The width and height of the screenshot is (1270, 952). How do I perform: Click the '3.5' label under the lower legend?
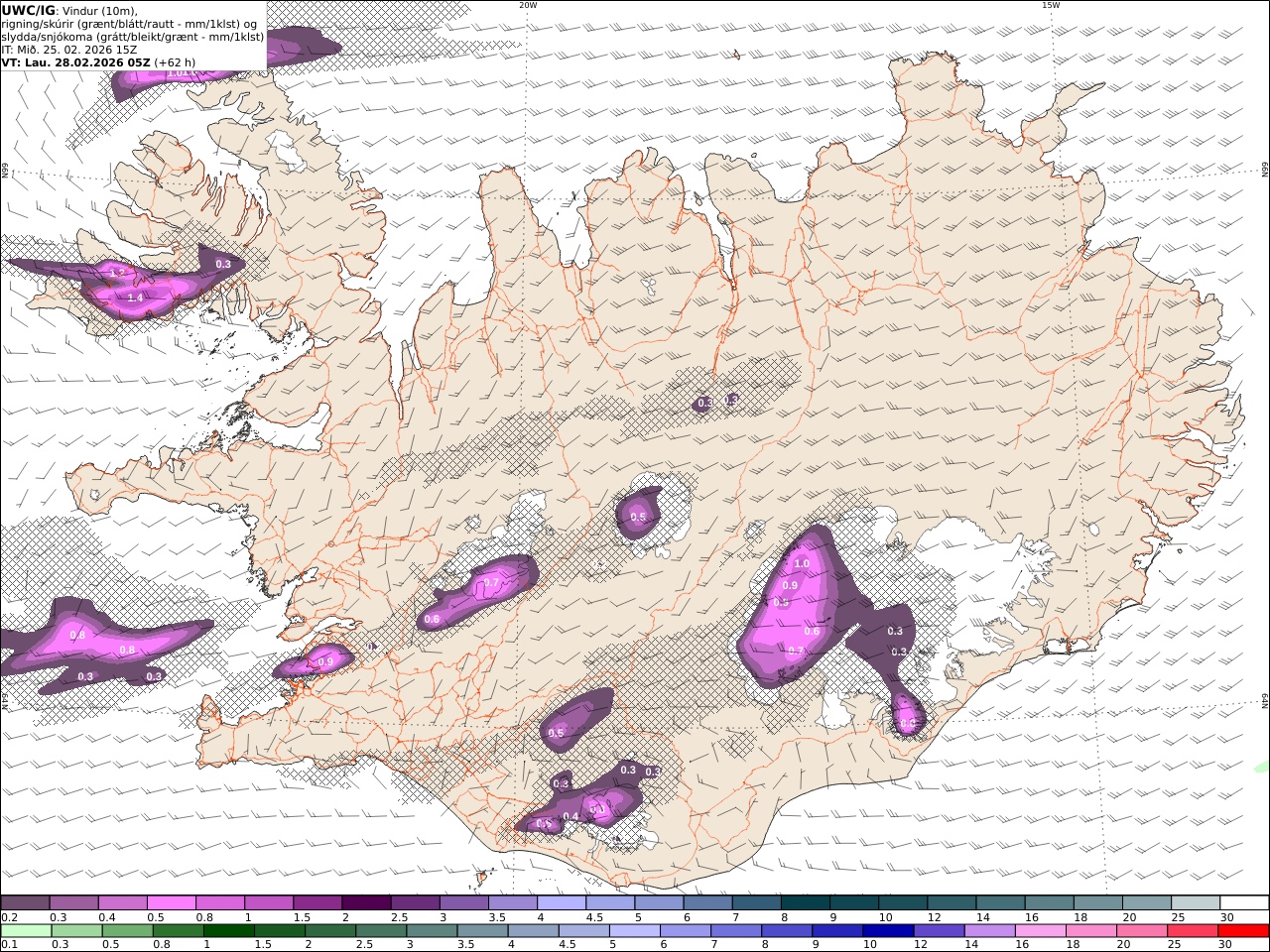(x=464, y=945)
